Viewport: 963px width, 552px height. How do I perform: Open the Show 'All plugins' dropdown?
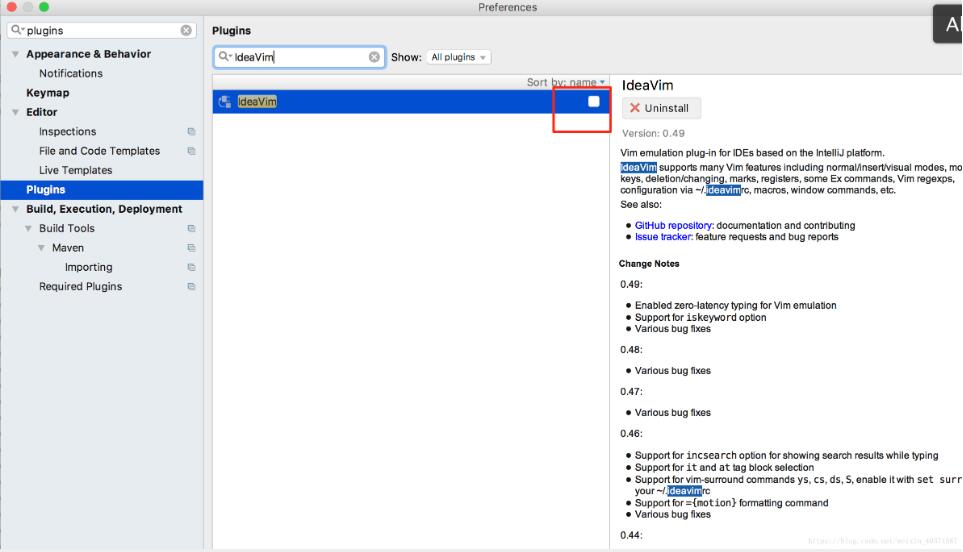click(x=458, y=57)
